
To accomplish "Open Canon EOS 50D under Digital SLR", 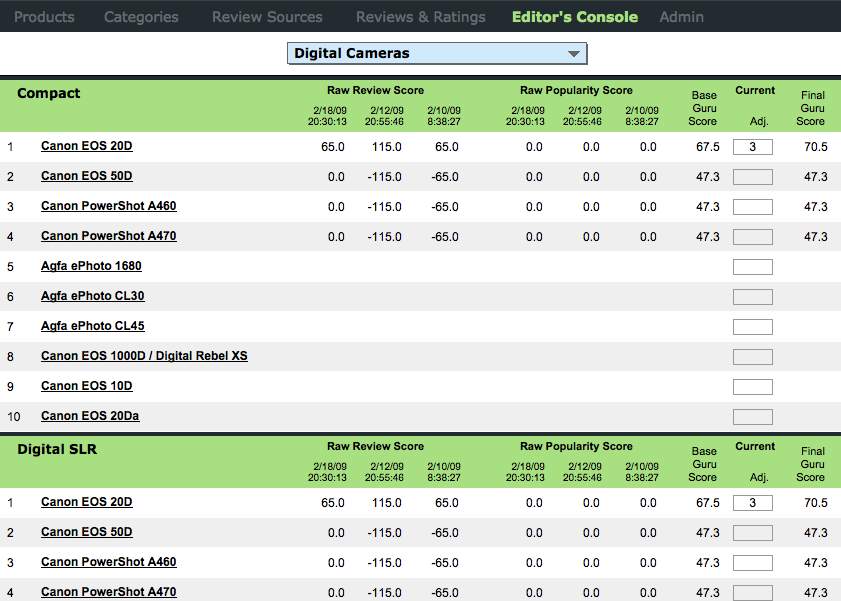I will (x=86, y=532).
